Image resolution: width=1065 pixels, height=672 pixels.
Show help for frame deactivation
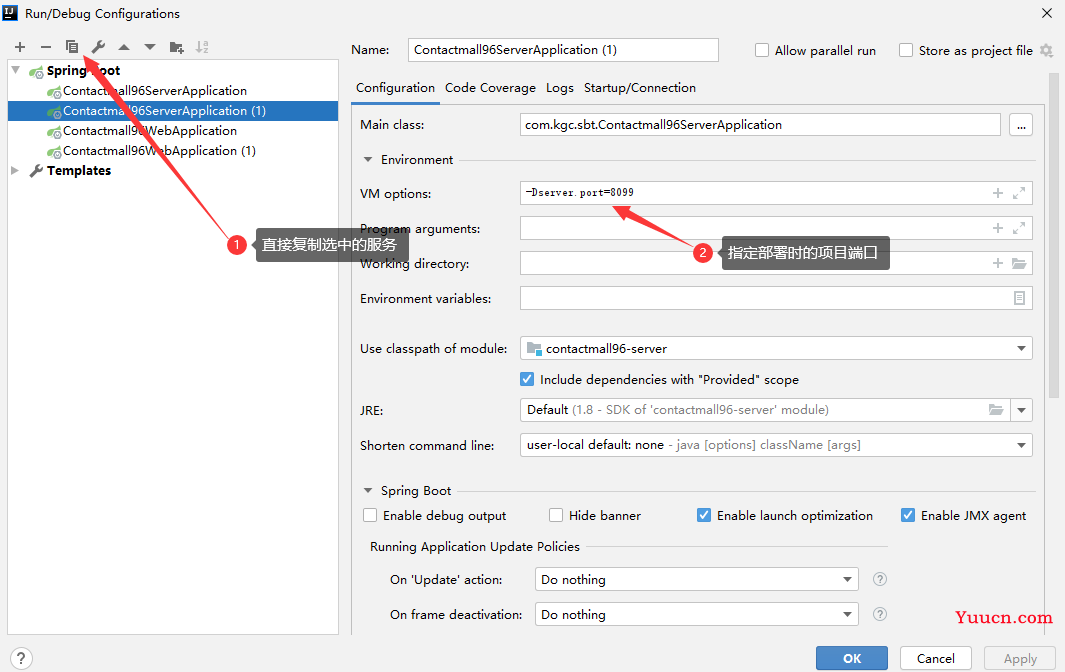880,614
